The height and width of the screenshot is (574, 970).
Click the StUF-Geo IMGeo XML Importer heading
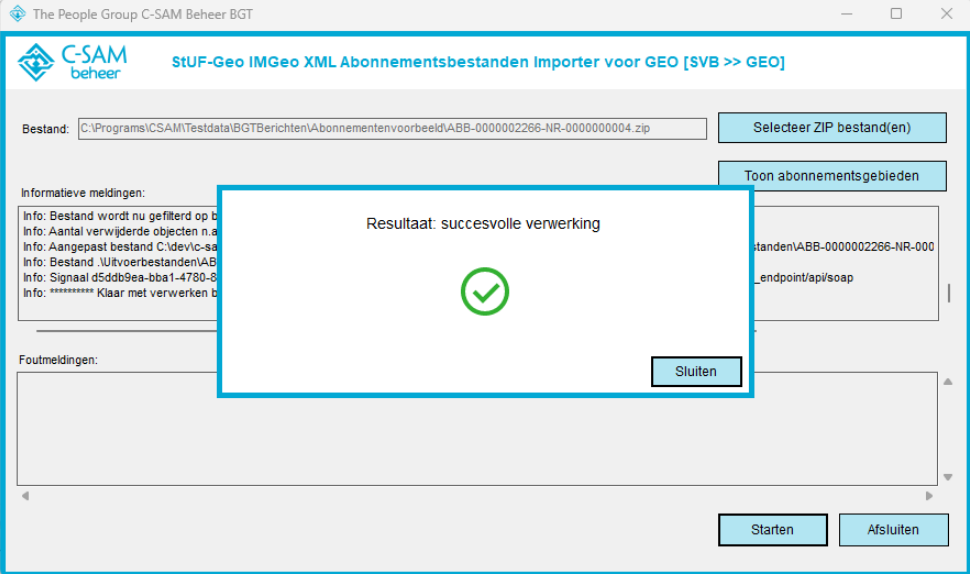click(x=478, y=62)
